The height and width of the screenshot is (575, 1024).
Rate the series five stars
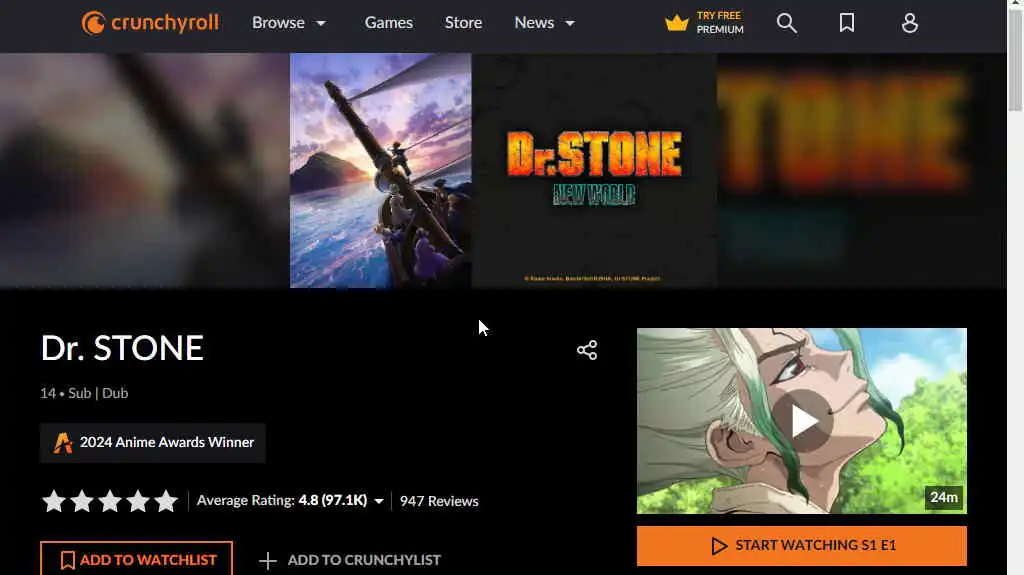pos(166,501)
